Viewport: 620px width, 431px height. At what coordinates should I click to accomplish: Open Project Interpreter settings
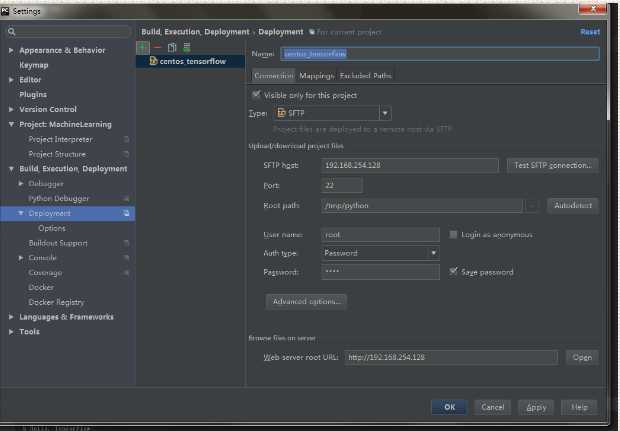point(60,140)
